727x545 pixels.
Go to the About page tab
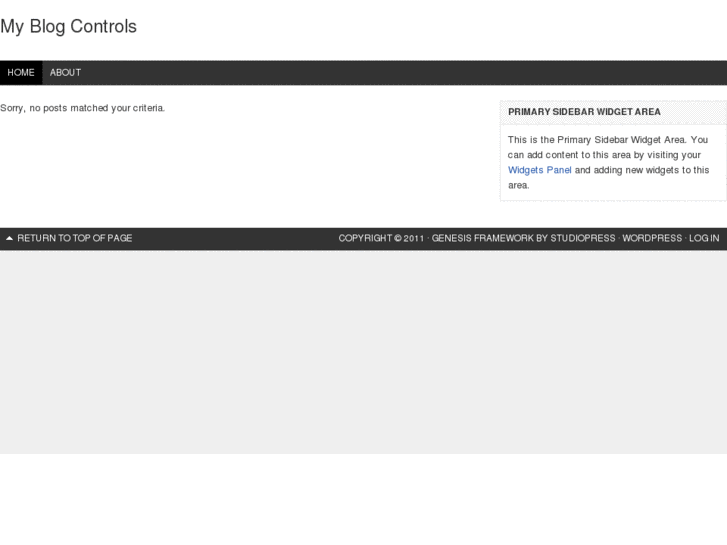click(x=65, y=73)
